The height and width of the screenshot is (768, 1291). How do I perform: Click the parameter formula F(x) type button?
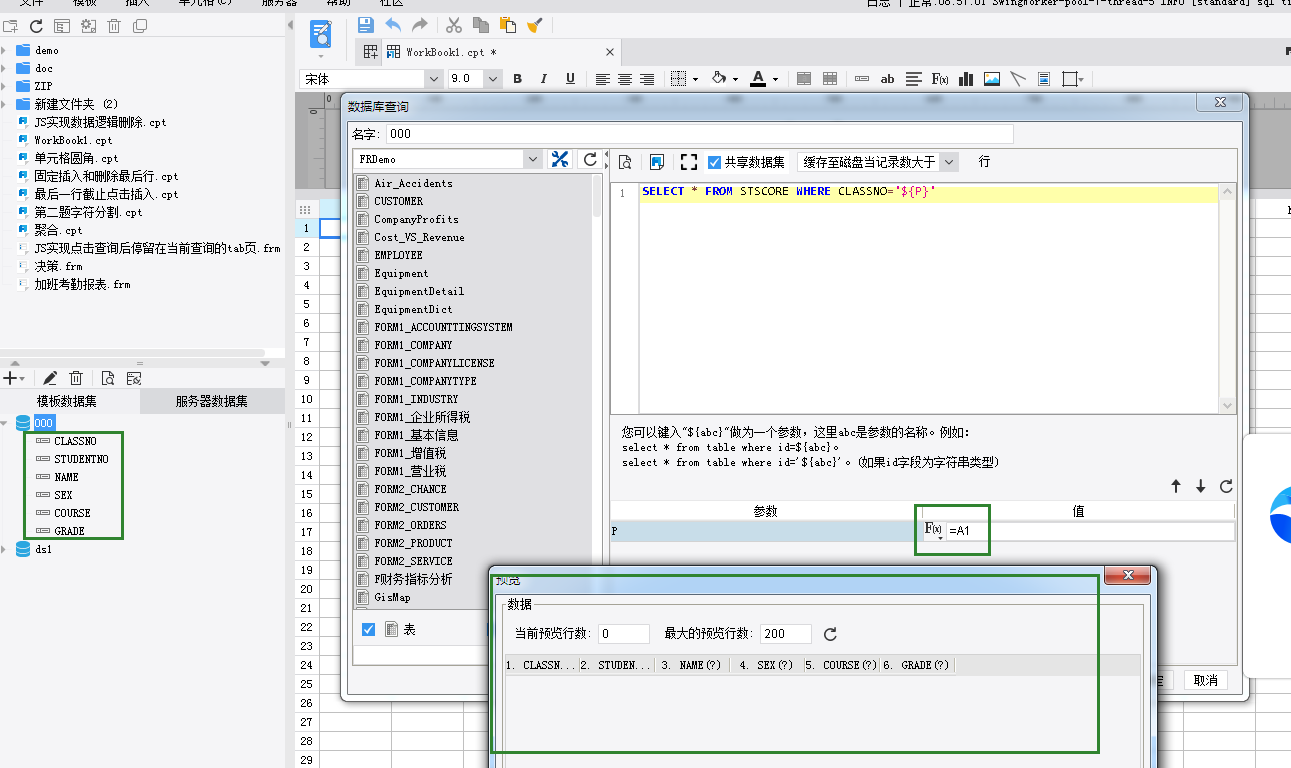pyautogui.click(x=933, y=530)
